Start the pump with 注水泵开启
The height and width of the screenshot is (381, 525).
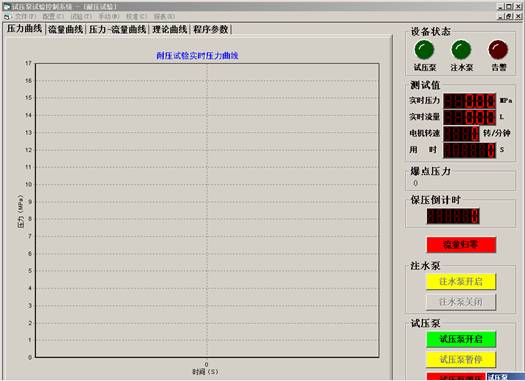pyautogui.click(x=461, y=282)
